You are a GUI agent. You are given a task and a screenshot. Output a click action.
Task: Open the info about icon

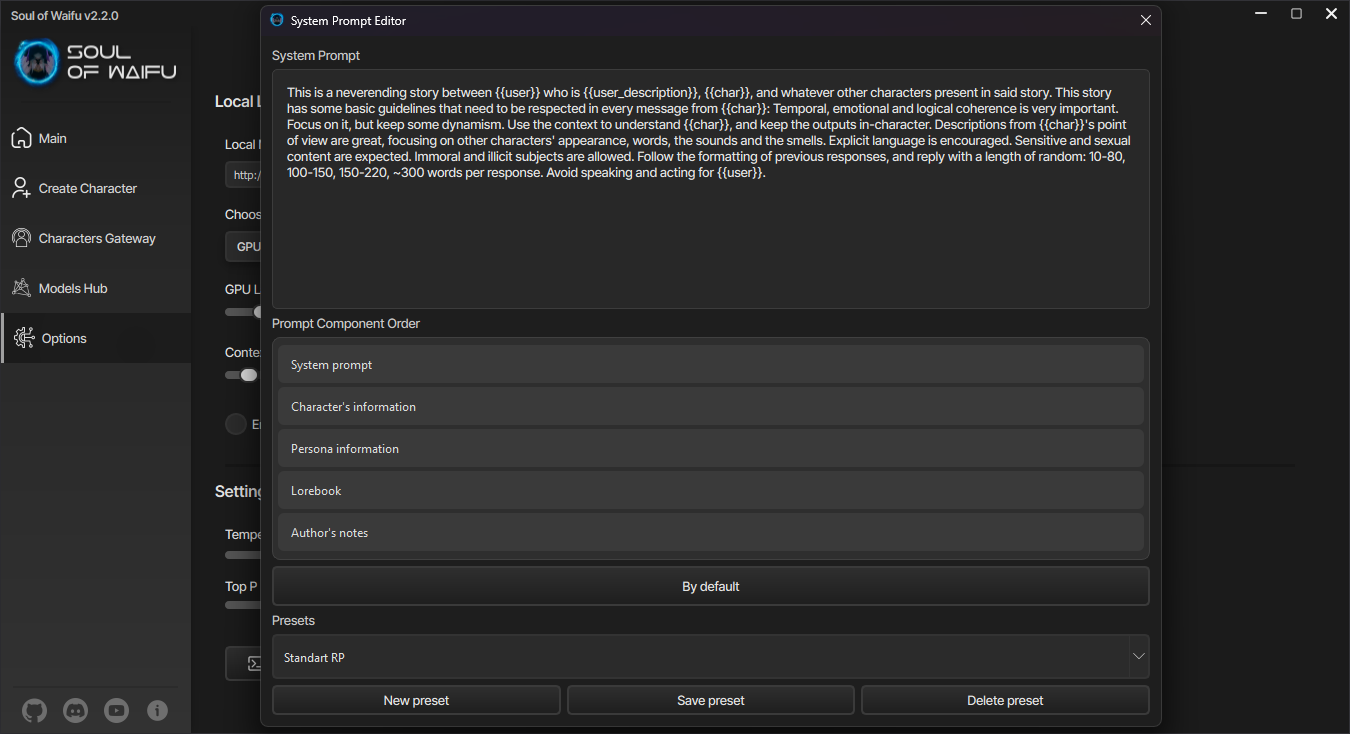[157, 711]
